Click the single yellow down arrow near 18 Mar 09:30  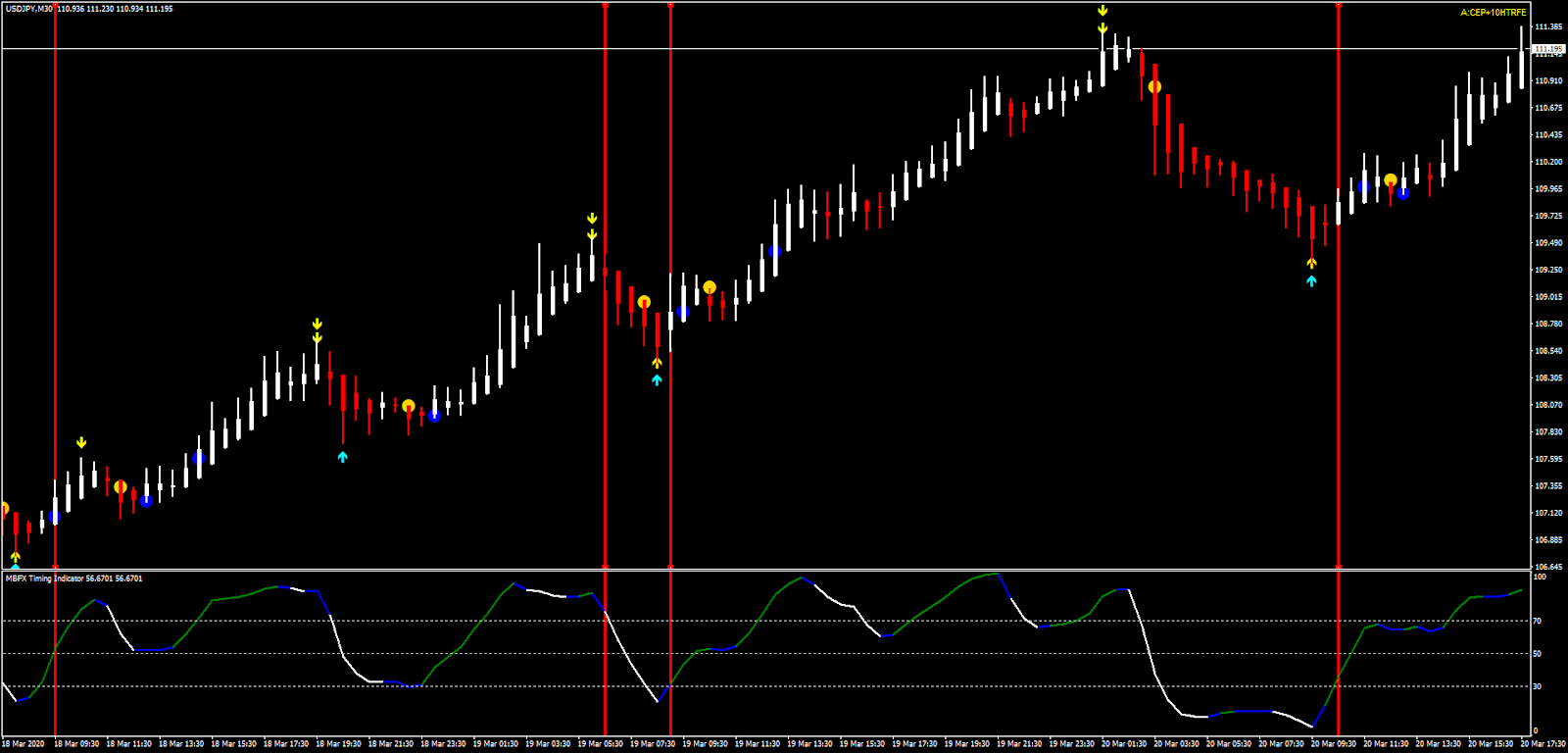tap(81, 443)
